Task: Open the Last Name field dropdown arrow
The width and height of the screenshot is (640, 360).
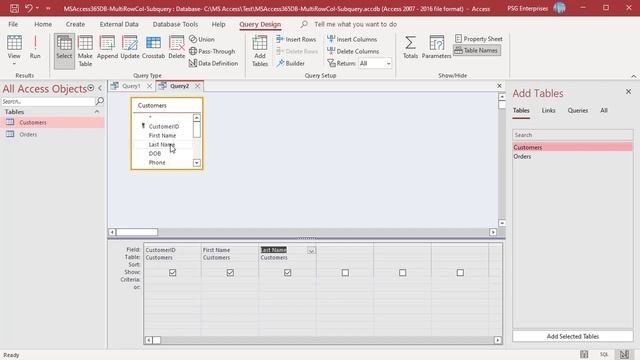Action: click(x=311, y=251)
